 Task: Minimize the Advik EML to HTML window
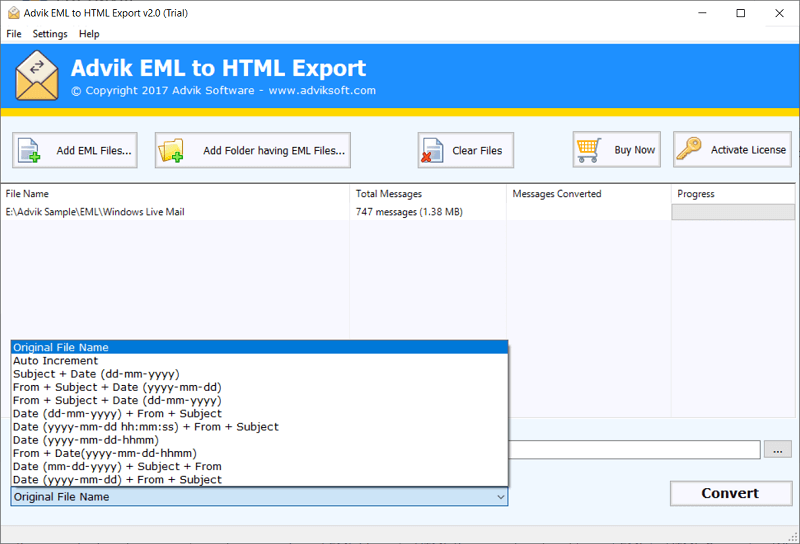702,13
